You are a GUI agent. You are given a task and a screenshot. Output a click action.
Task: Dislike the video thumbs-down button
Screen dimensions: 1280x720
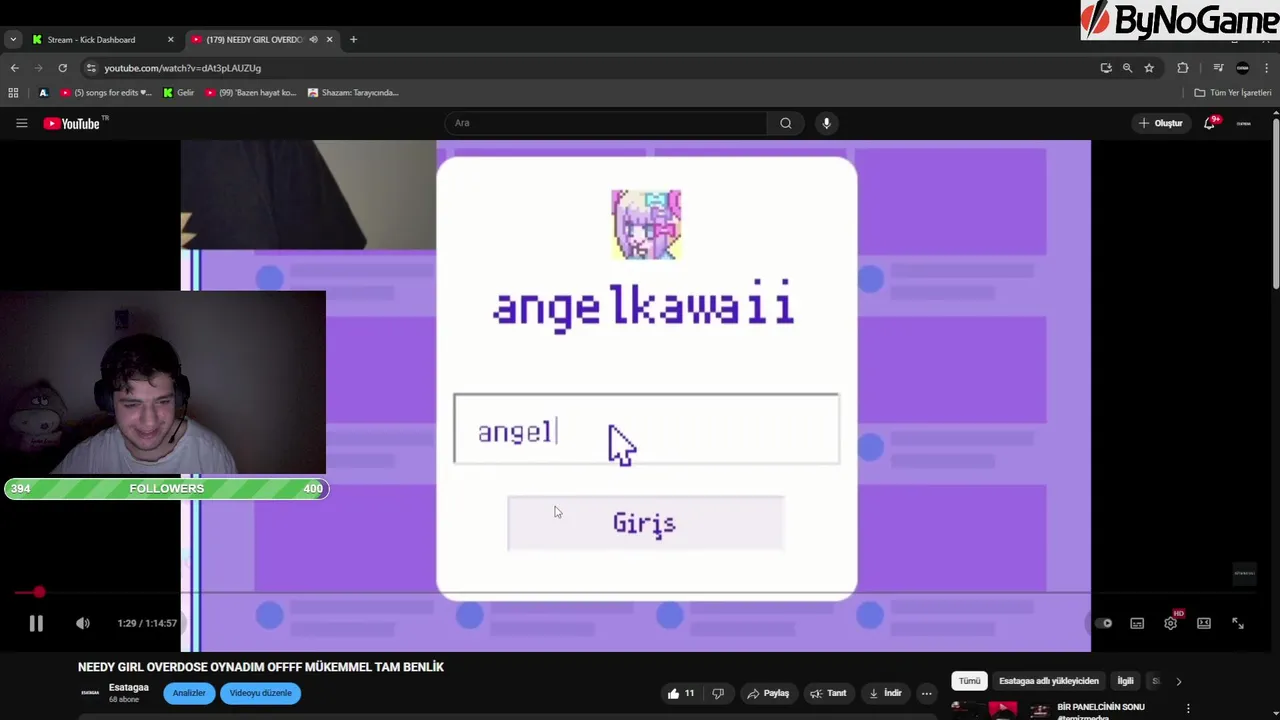click(x=718, y=693)
